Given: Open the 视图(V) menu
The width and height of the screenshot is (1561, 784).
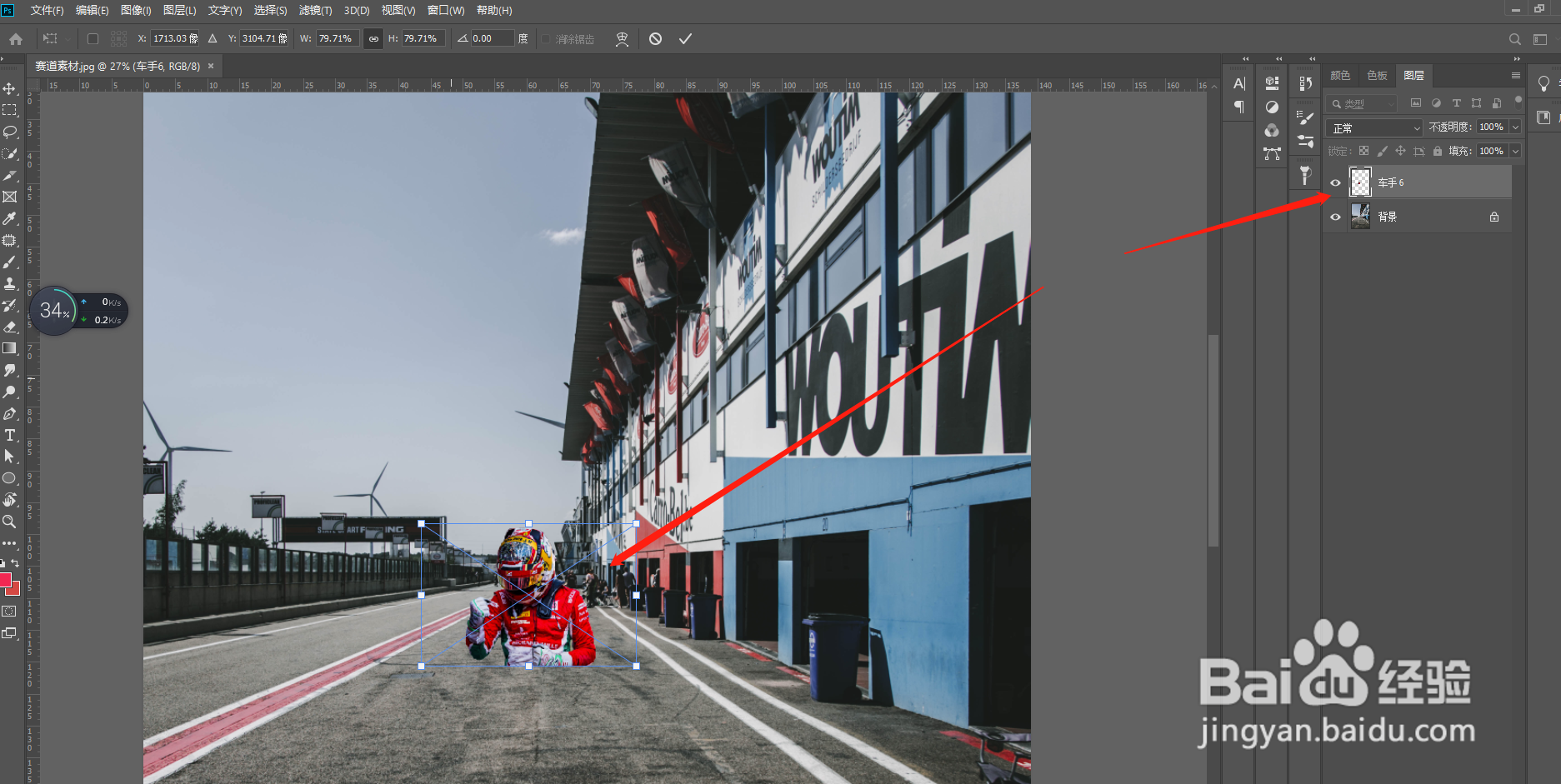Looking at the screenshot, I should (x=398, y=10).
